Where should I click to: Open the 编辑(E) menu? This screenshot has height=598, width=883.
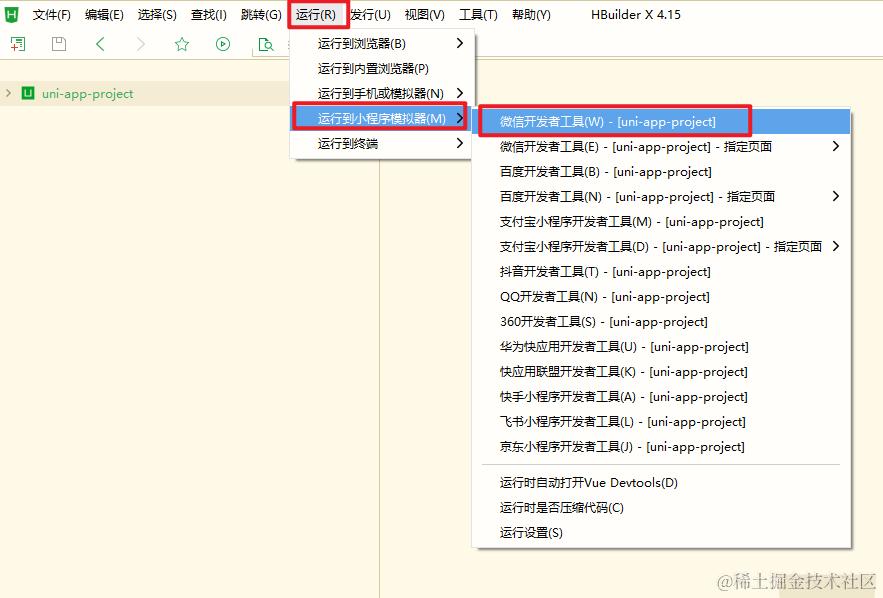(x=104, y=15)
